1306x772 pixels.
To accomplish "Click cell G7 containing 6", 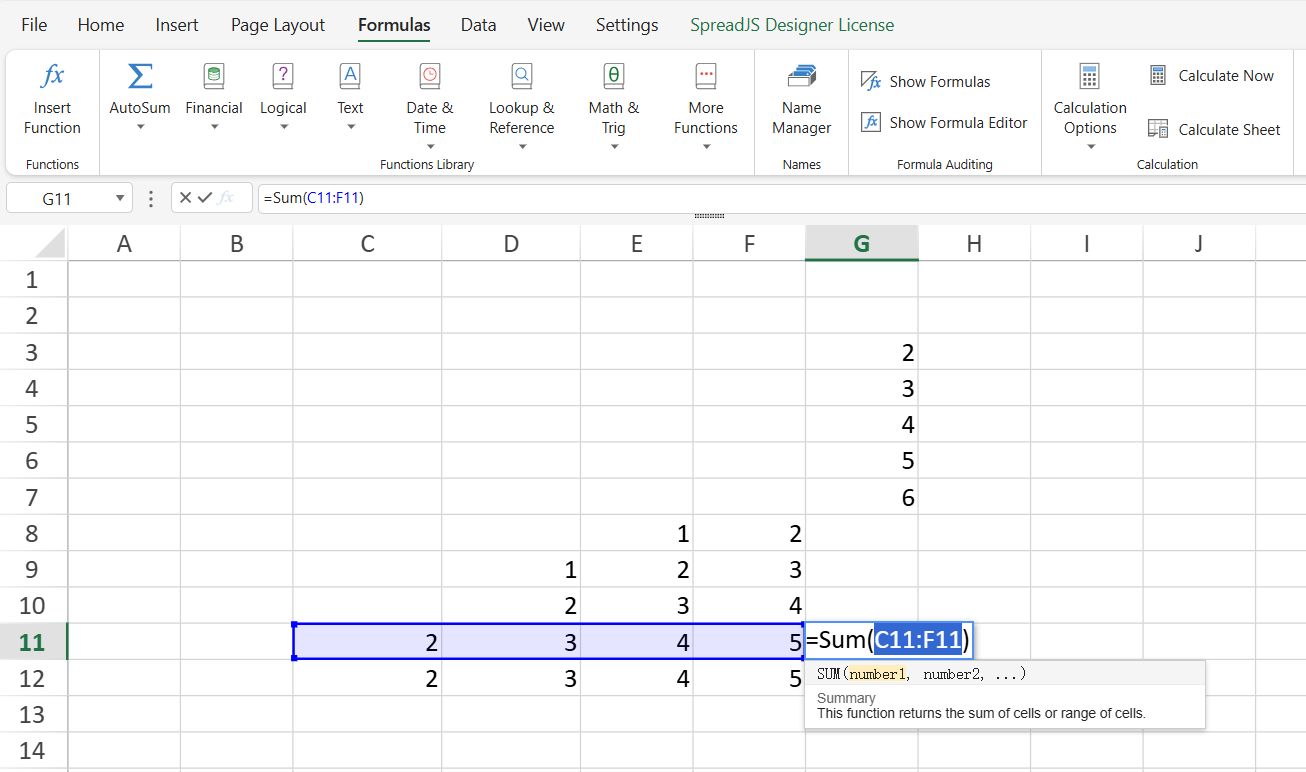I will pos(861,497).
